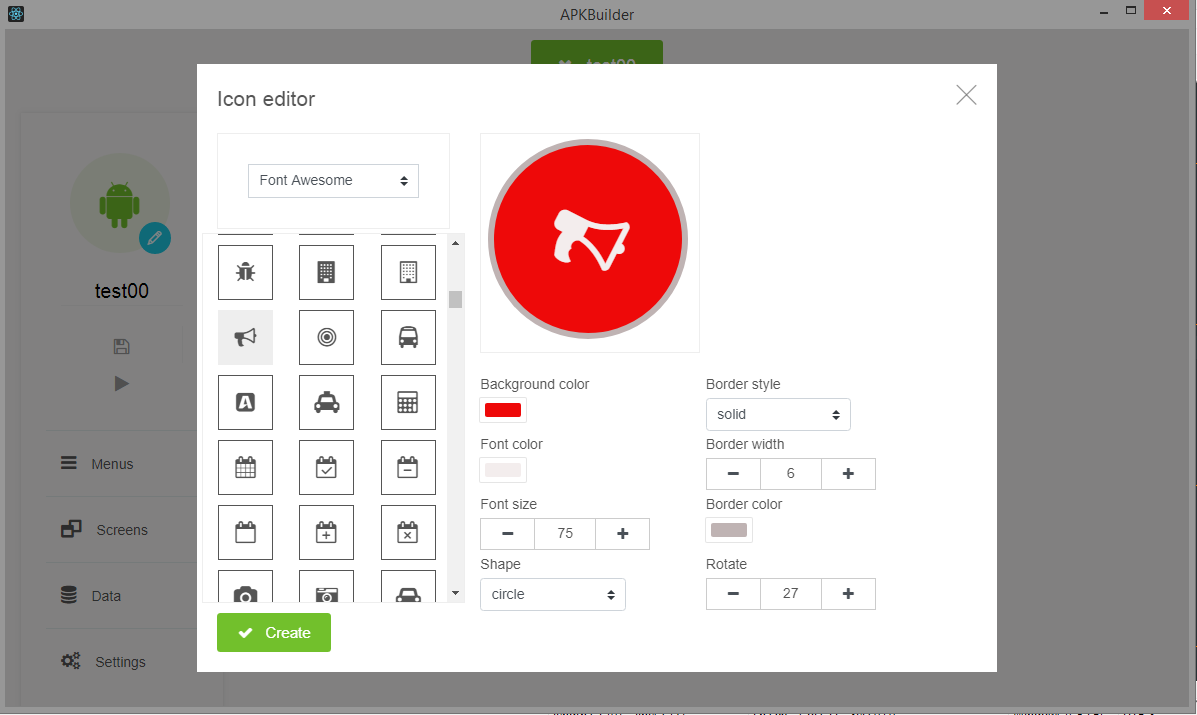1197x715 pixels.
Task: Select the calendar with checkmark icon
Action: [326, 467]
